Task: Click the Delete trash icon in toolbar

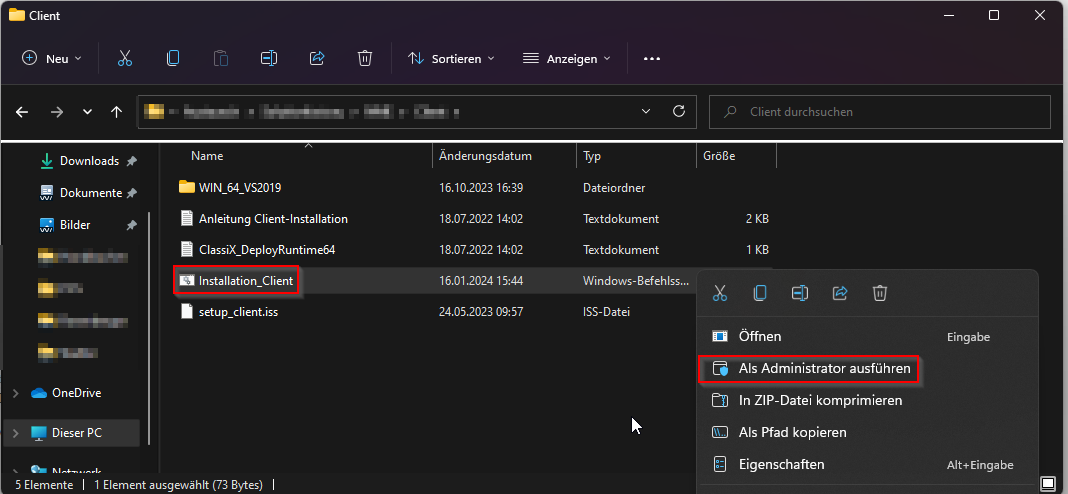Action: coord(365,59)
